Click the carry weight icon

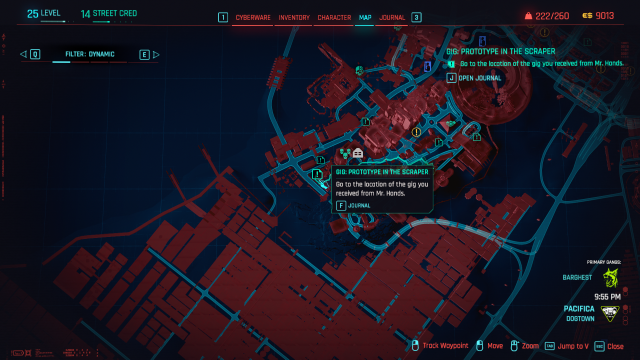point(528,16)
